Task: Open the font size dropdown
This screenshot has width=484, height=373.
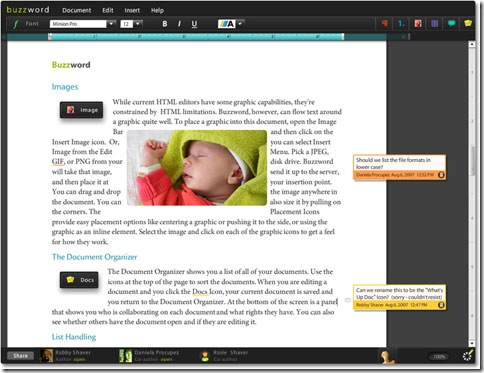Action: coord(138,24)
